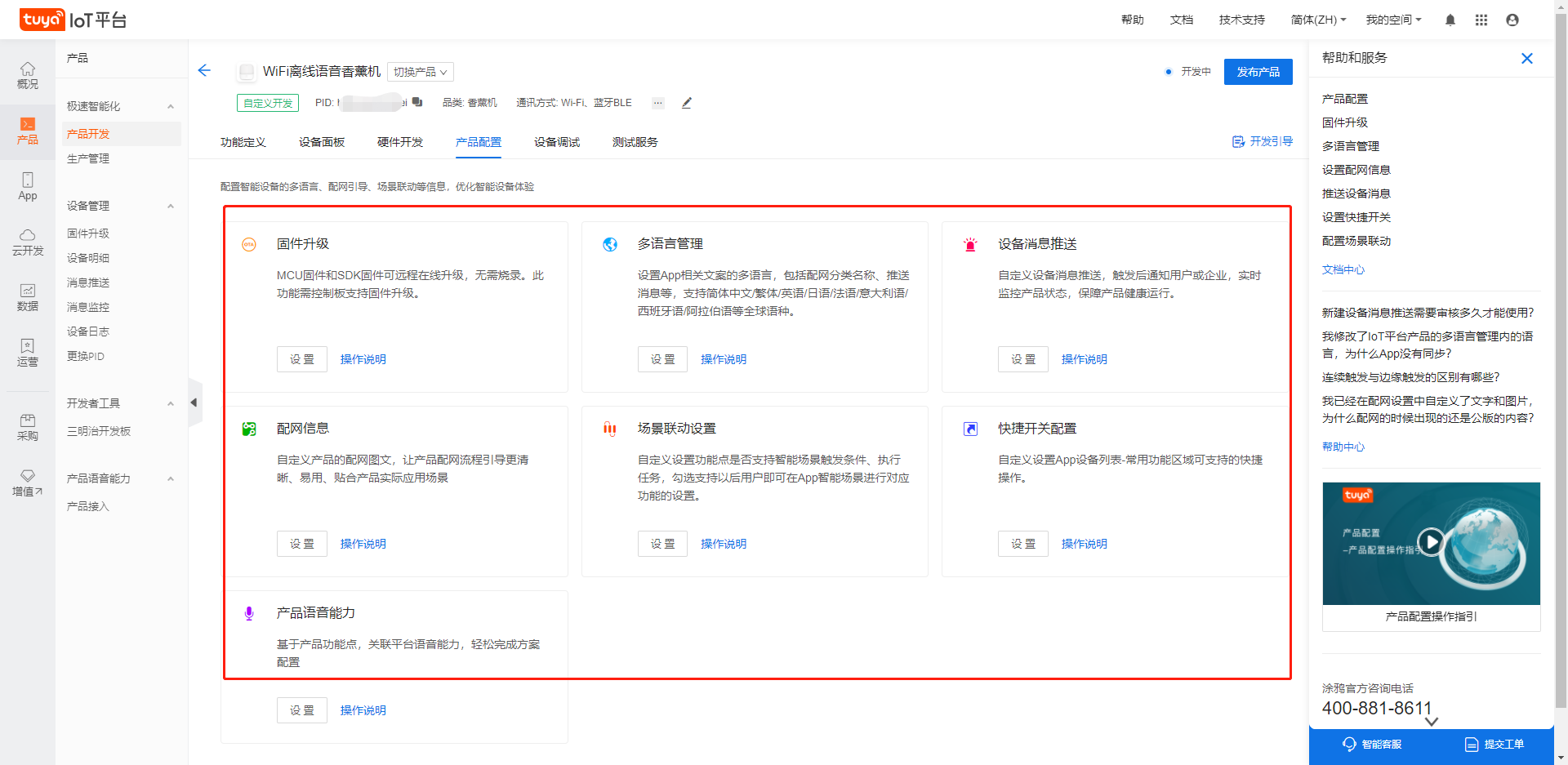Open 设置配网信息 help topic
The image size is (1568, 765).
[1356, 170]
